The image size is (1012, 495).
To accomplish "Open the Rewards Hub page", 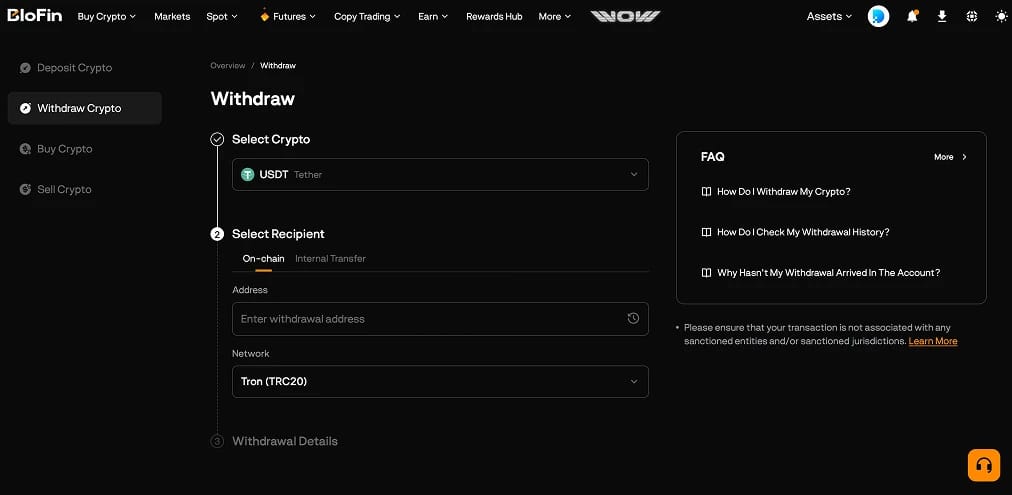I will click(x=494, y=16).
